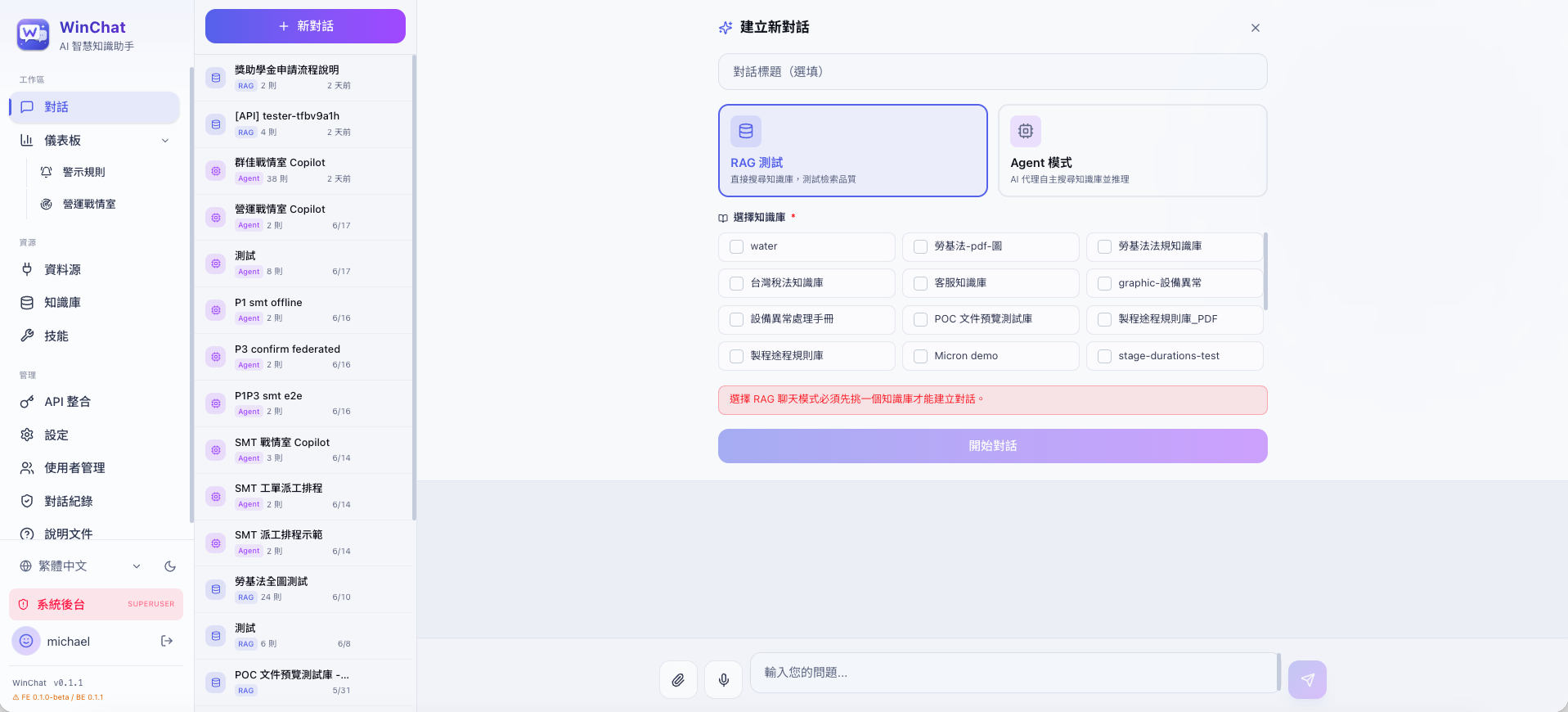Viewport: 1568px width, 712px height.
Task: Click the bar chart icon for 儀表板
Action: coord(27,140)
